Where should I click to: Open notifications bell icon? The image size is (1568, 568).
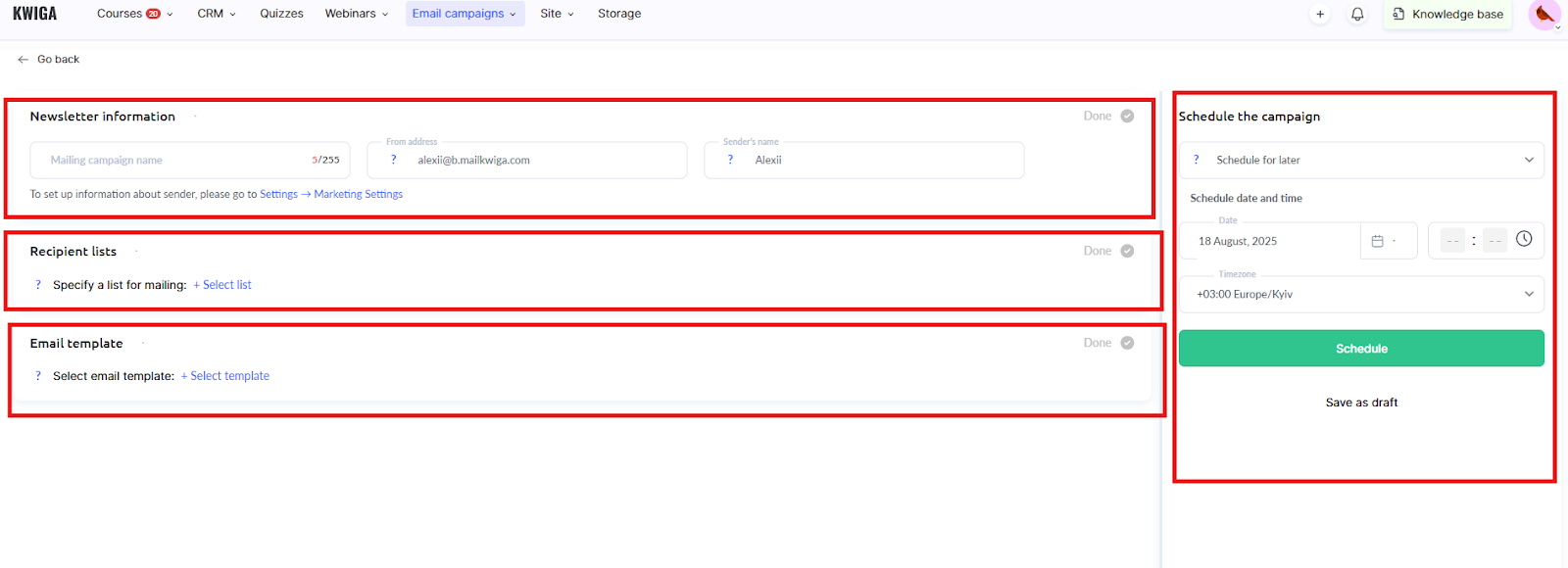1357,14
